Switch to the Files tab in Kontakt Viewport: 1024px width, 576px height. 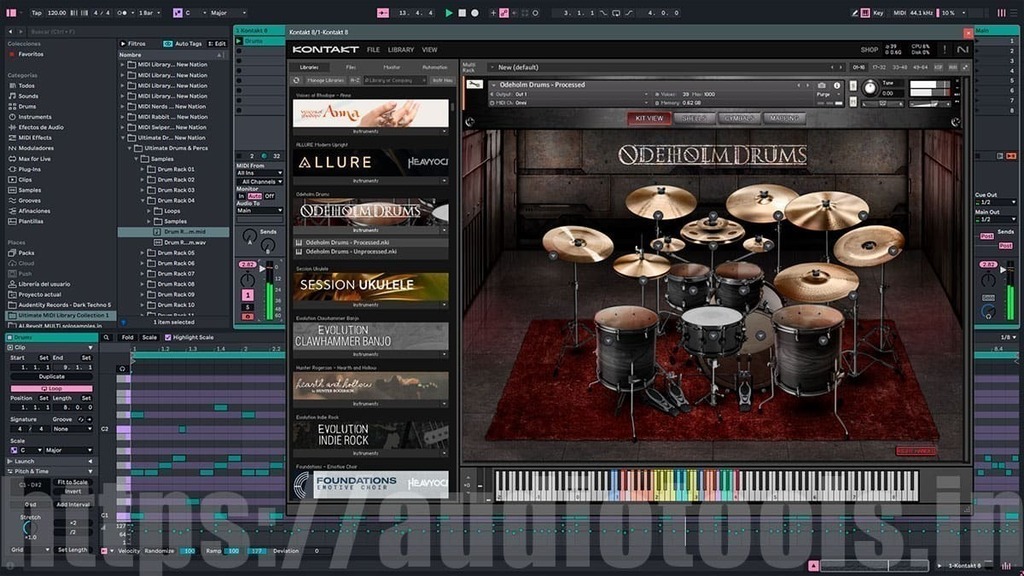pos(351,67)
